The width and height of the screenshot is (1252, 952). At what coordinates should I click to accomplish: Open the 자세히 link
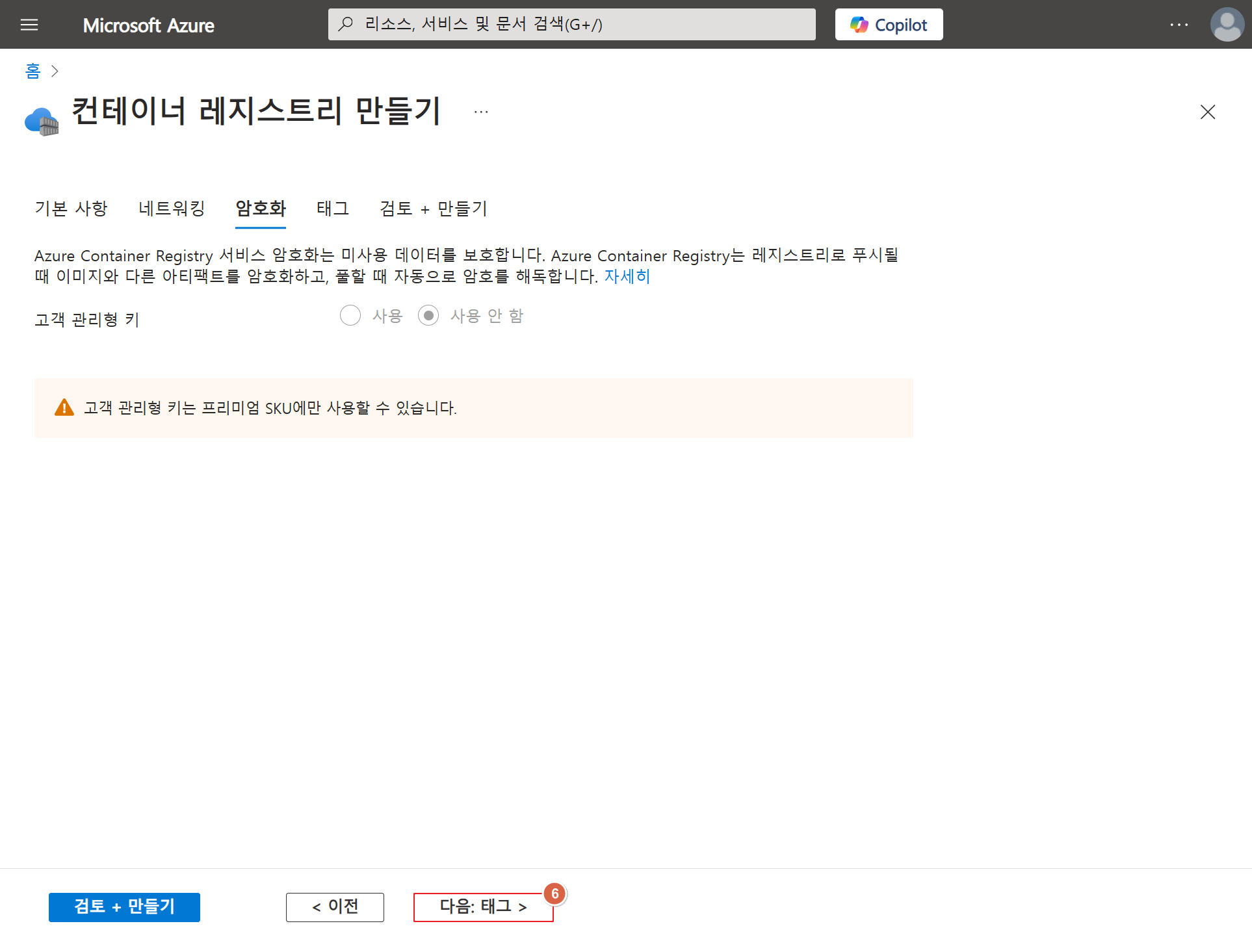(627, 276)
